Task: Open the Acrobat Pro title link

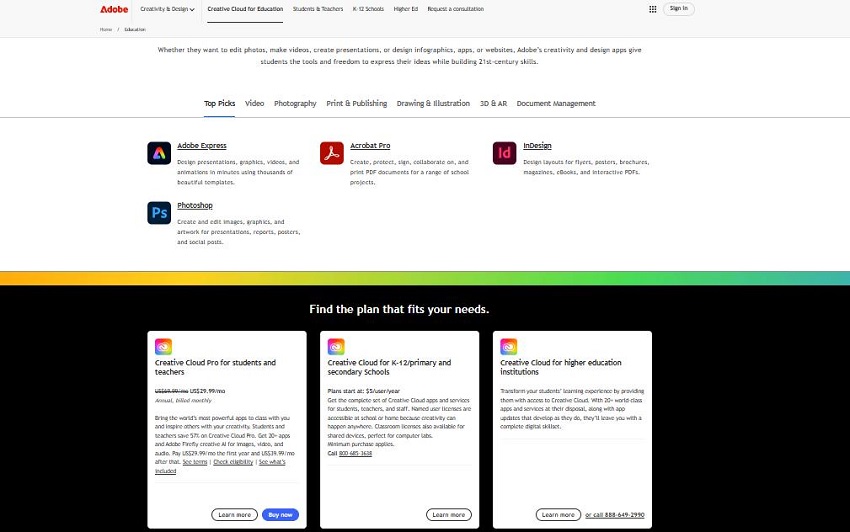Action: (370, 145)
